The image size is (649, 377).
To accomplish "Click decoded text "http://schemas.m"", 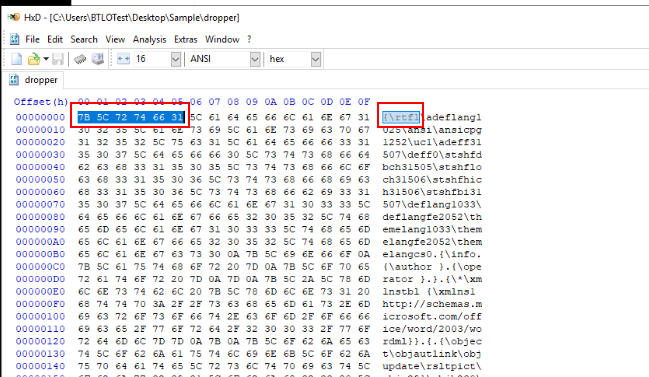I will coord(432,304).
